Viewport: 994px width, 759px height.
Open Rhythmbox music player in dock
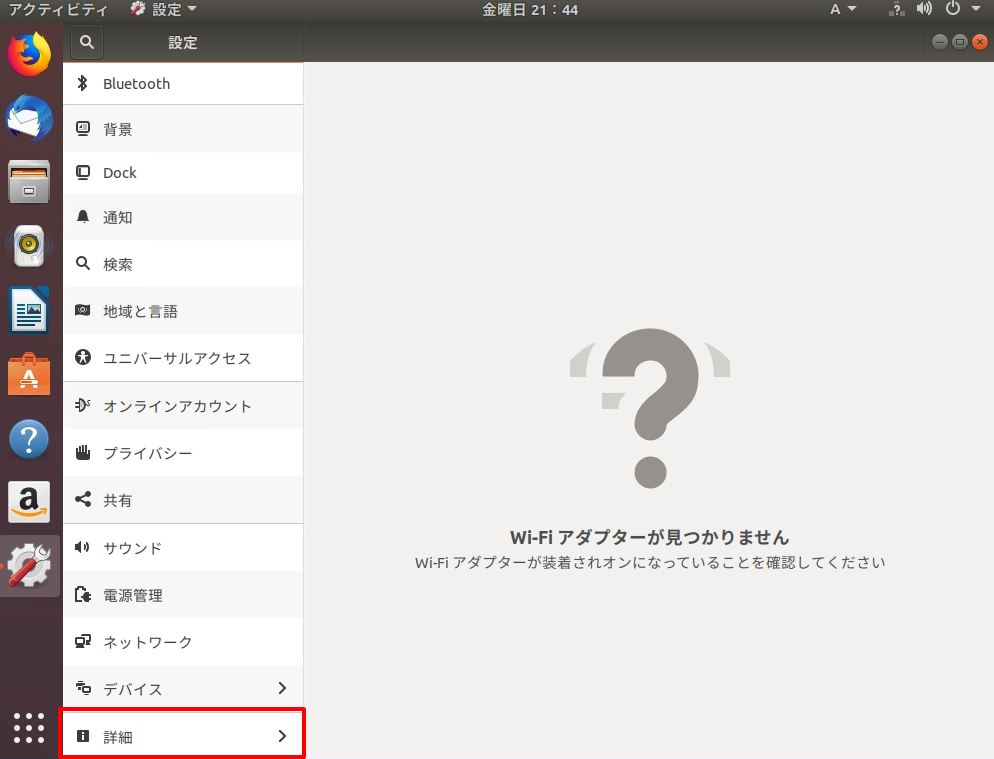[x=29, y=246]
